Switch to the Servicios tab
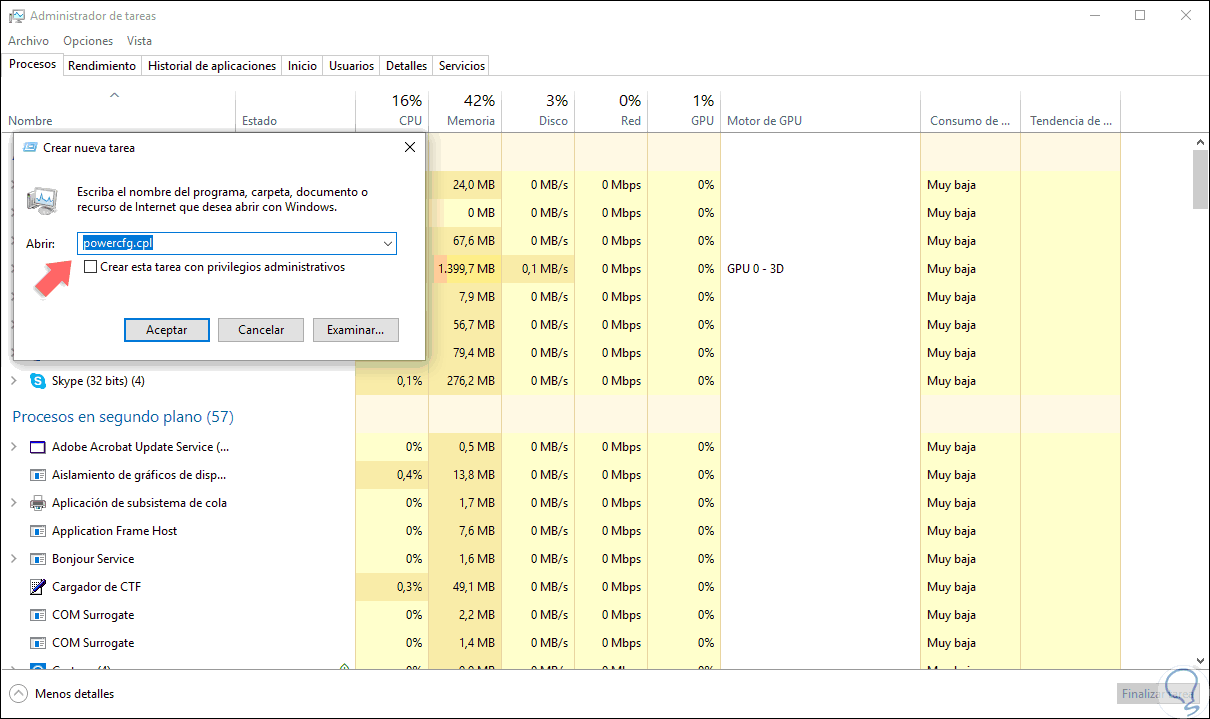The image size is (1210, 719). coord(462,66)
